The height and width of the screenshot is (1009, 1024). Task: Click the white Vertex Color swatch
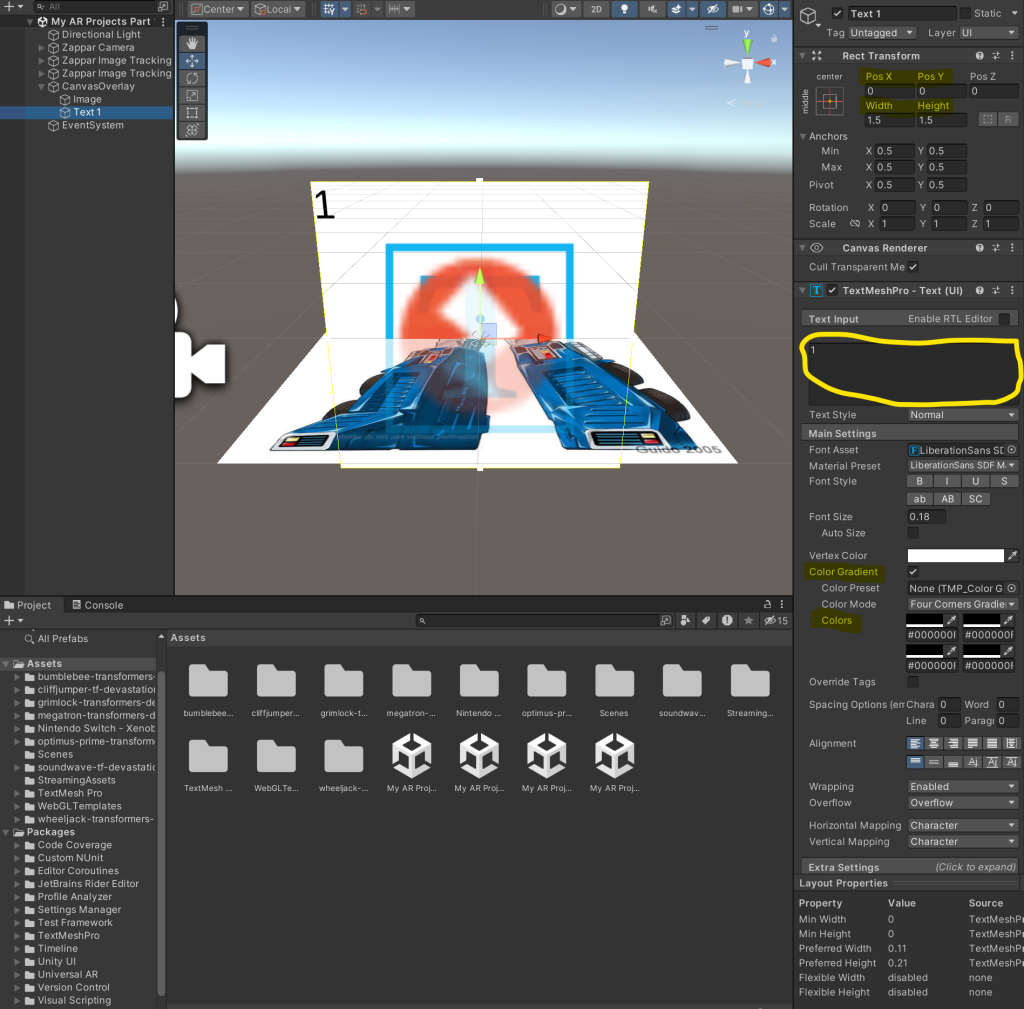[955, 556]
